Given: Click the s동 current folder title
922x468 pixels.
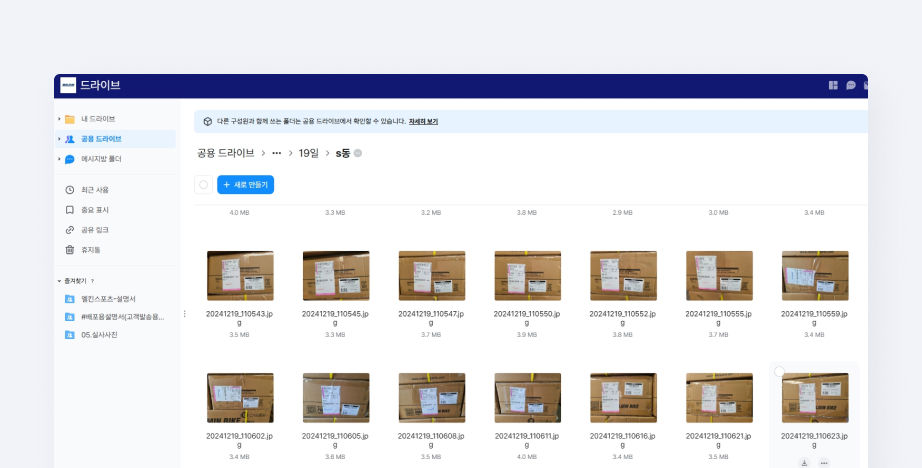Looking at the screenshot, I should point(343,153).
